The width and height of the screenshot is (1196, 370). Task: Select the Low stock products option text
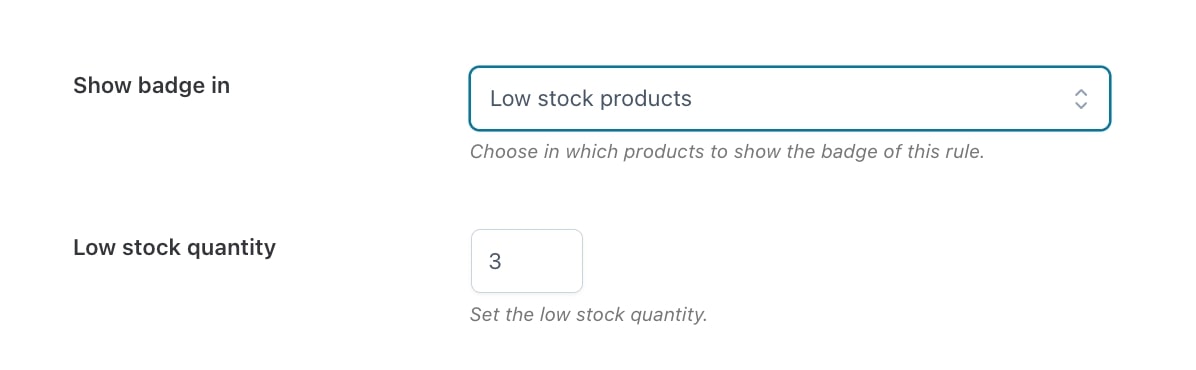[590, 98]
